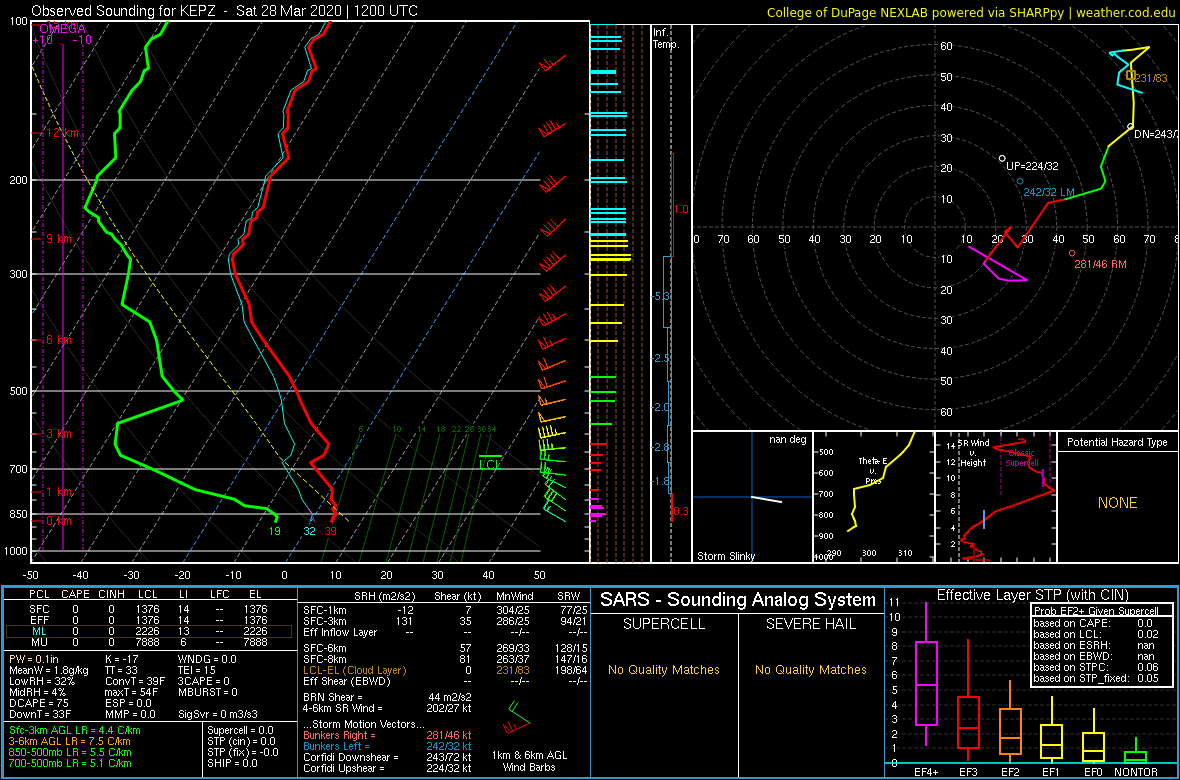The image size is (1180, 780).
Task: Click the orange EF2 box plot
Action: coord(1009,734)
